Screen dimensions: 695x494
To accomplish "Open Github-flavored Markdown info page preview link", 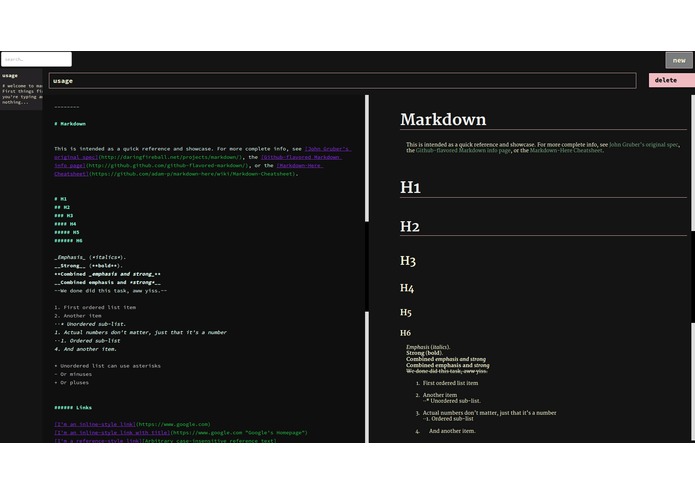I will (x=463, y=150).
